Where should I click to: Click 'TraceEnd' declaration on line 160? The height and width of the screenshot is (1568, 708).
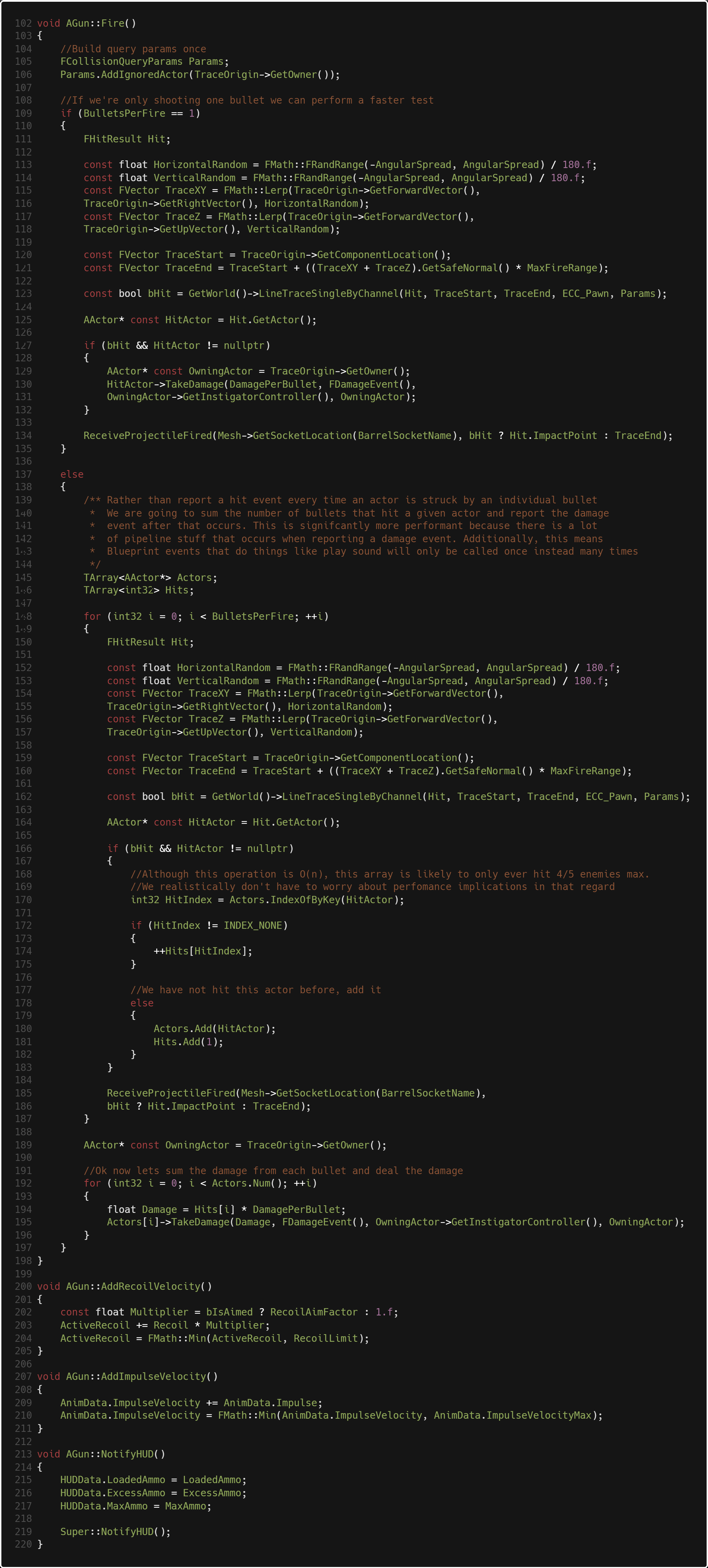pyautogui.click(x=212, y=770)
